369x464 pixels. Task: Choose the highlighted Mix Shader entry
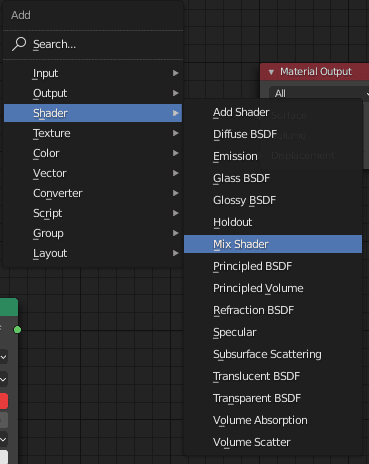(x=273, y=244)
